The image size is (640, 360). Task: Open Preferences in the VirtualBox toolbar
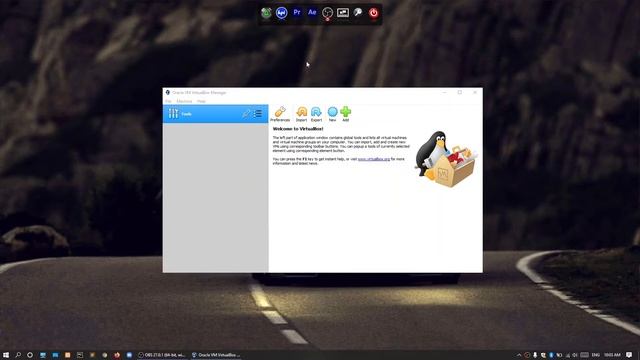coord(280,114)
